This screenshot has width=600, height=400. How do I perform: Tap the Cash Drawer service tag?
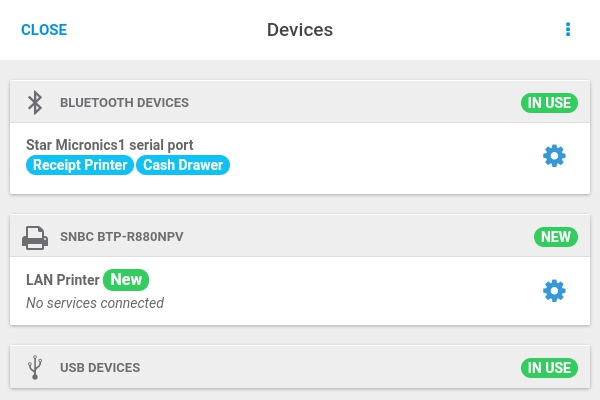[183, 165]
